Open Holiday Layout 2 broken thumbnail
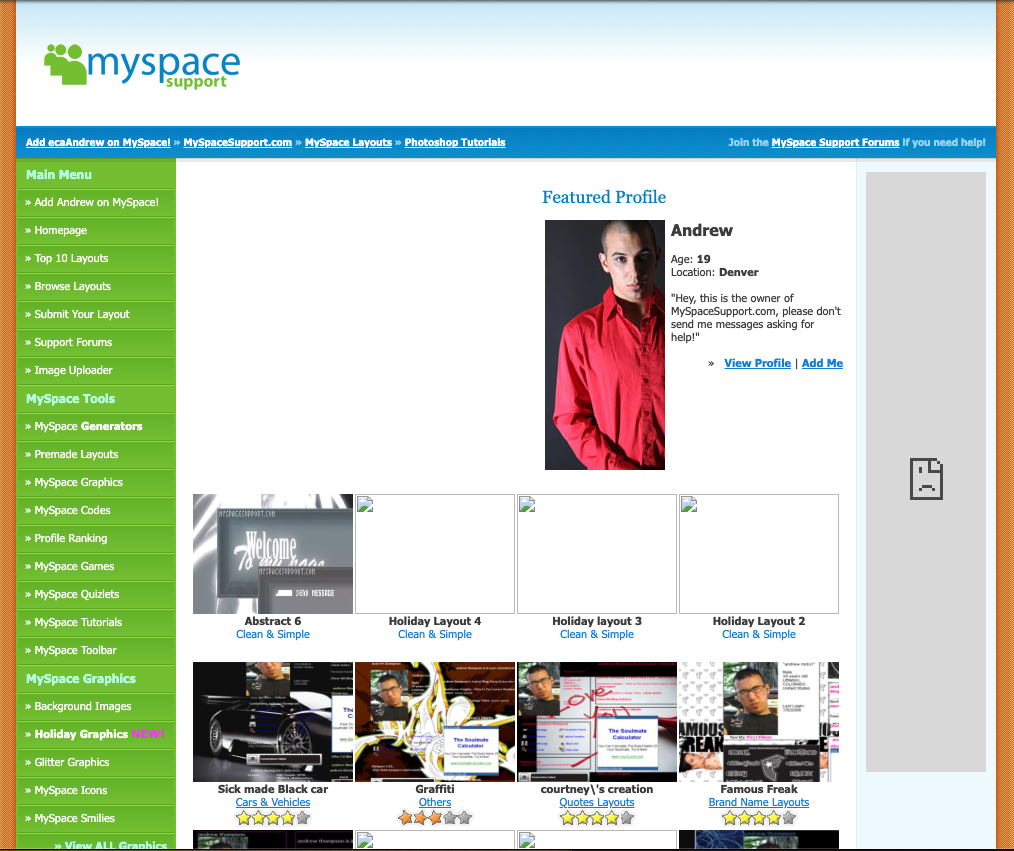The image size is (1014, 851). (759, 554)
